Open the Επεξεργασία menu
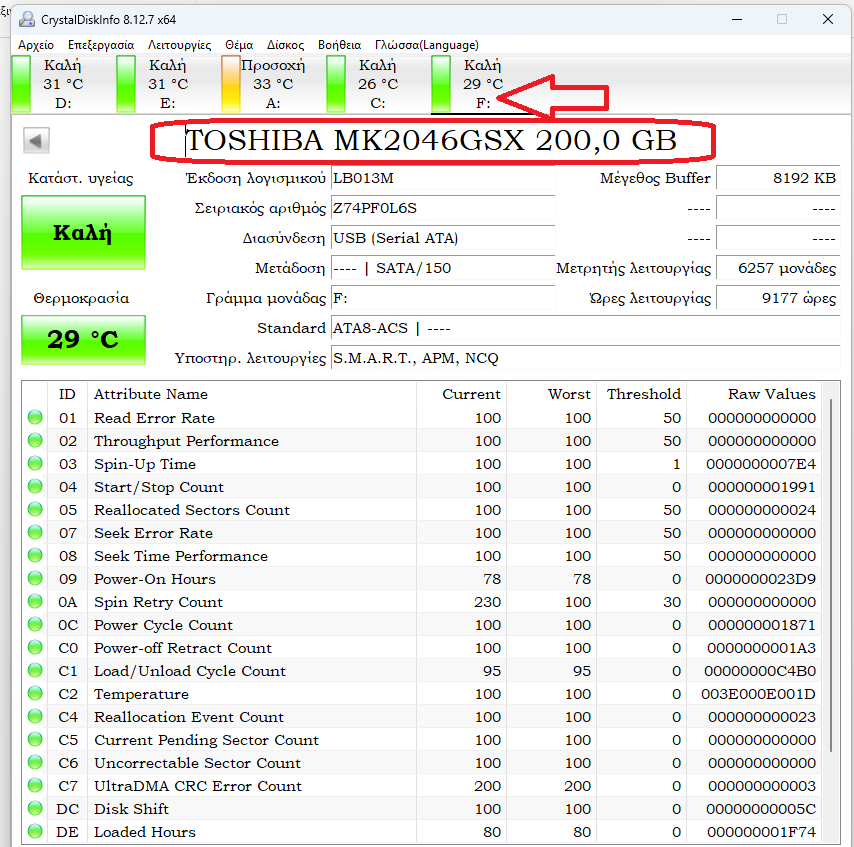The height and width of the screenshot is (847, 854). [101, 45]
